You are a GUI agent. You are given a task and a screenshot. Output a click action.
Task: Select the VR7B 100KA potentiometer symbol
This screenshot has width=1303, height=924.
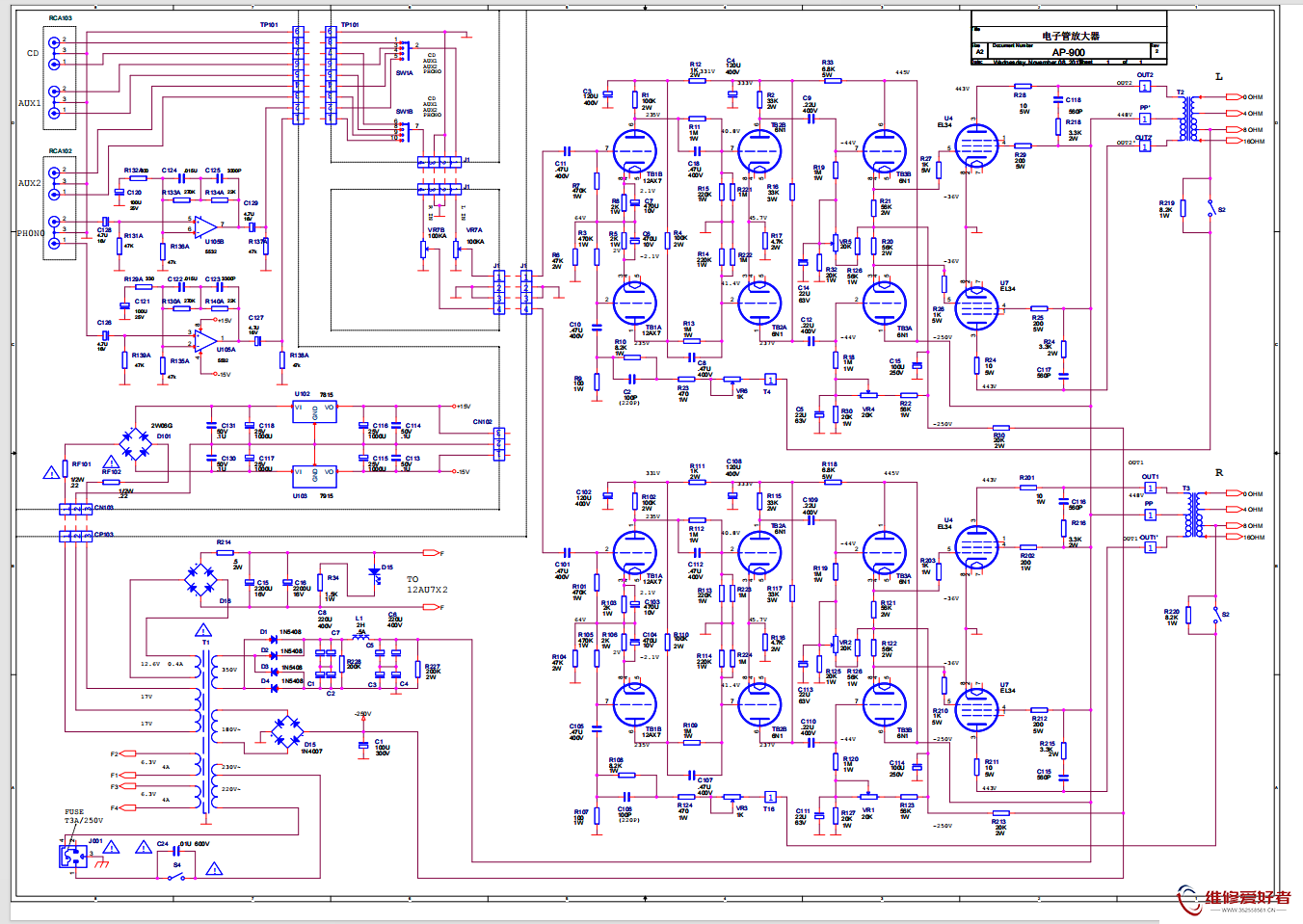click(423, 249)
